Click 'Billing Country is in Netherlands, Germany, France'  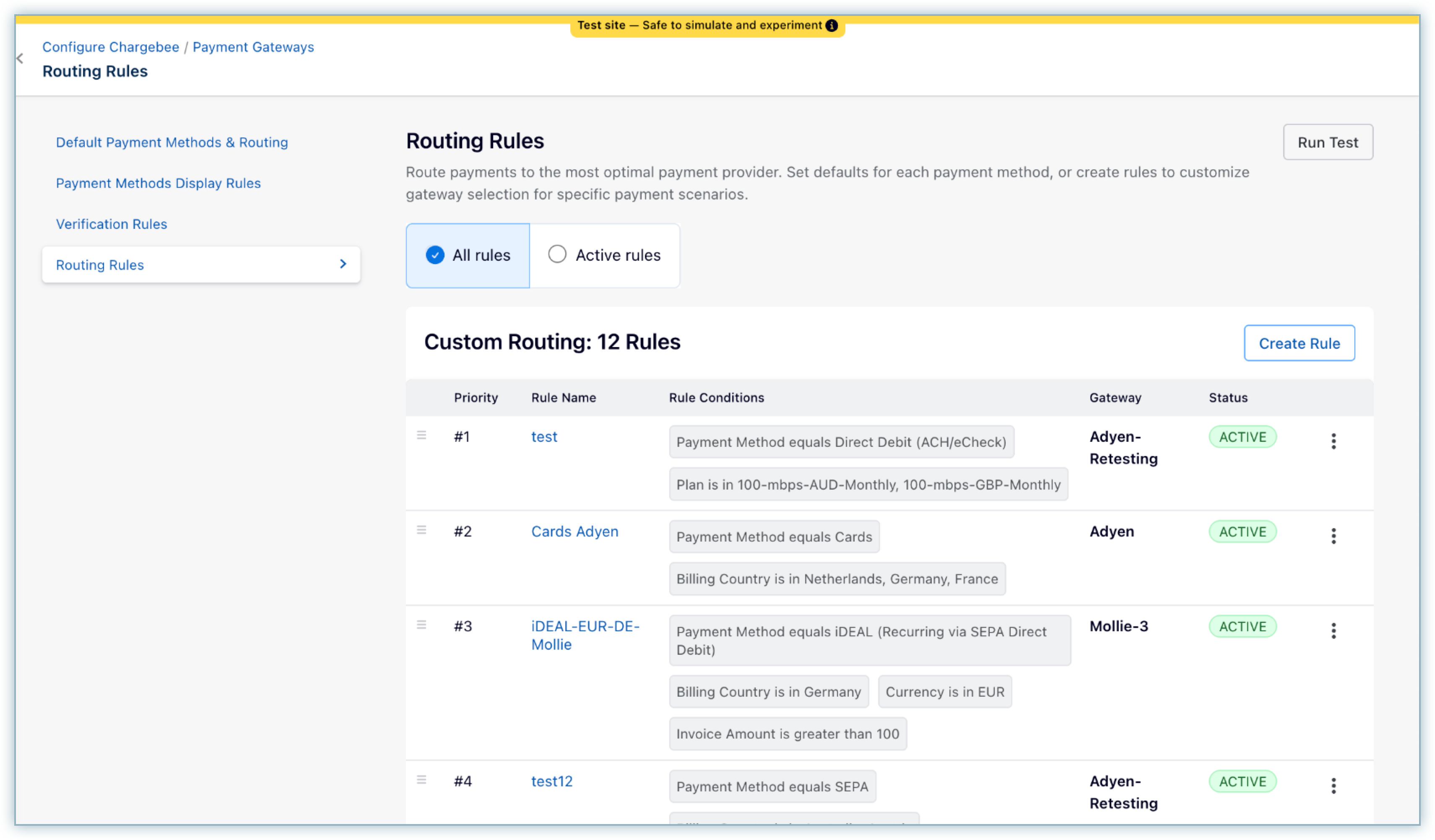pyautogui.click(x=837, y=579)
